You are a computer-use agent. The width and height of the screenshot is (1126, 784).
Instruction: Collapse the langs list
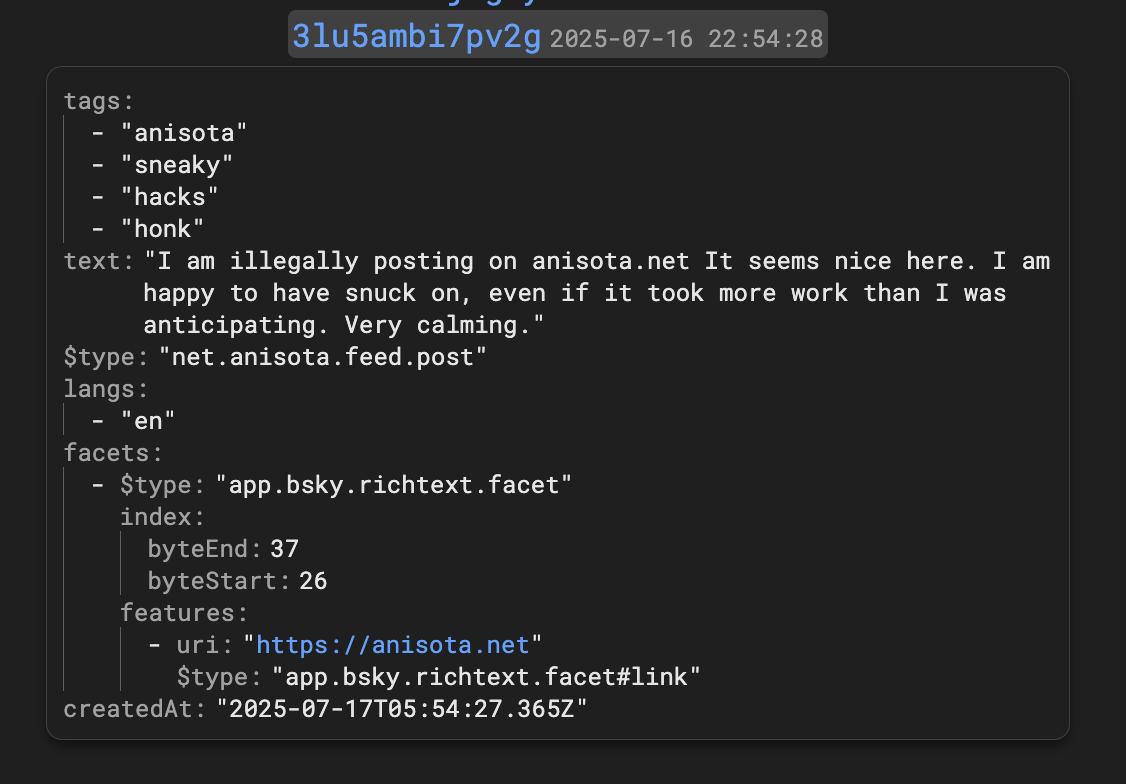tap(105, 389)
